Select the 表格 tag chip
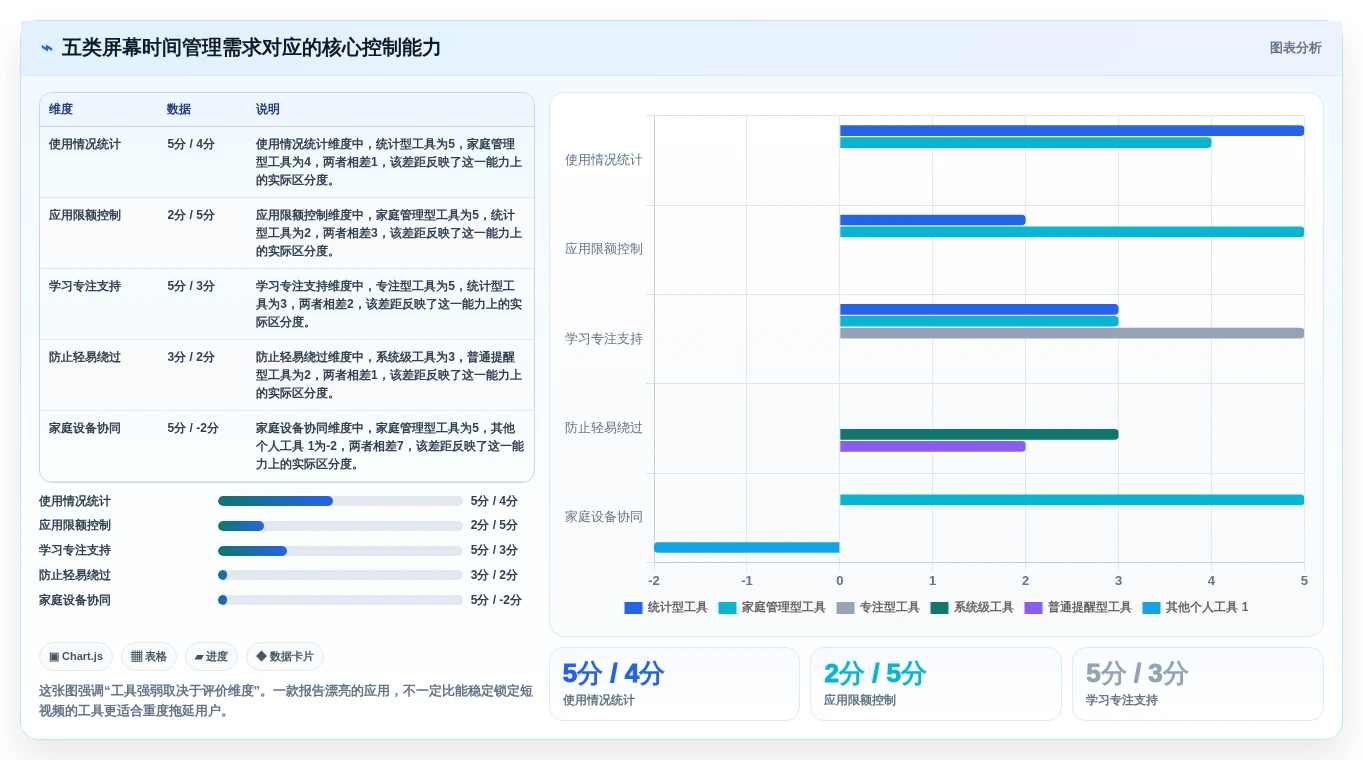 [x=149, y=657]
